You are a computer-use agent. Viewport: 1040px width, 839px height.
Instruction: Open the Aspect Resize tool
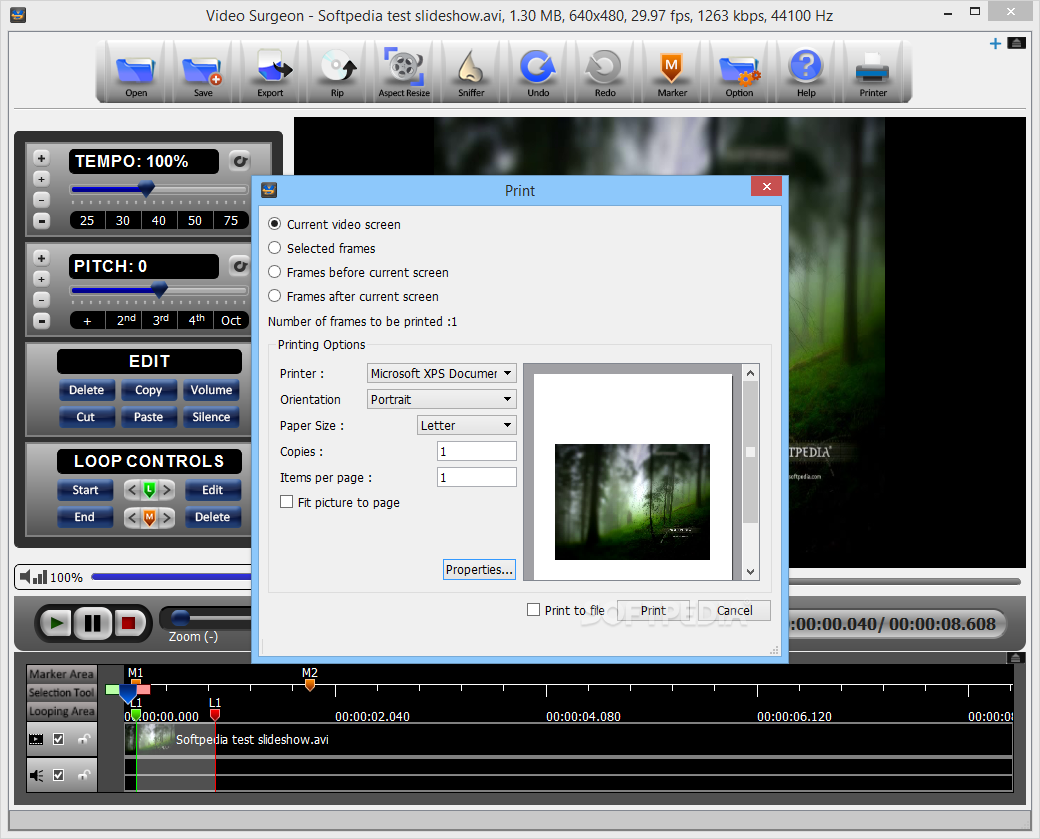(404, 73)
